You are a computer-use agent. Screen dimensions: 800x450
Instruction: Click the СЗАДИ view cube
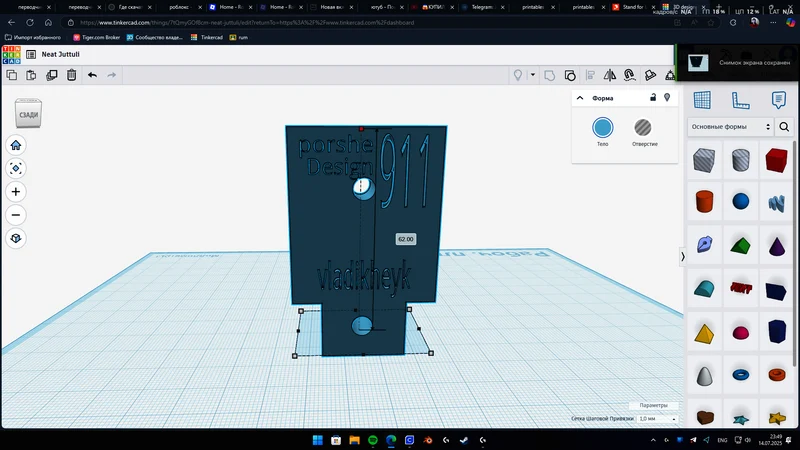point(29,114)
